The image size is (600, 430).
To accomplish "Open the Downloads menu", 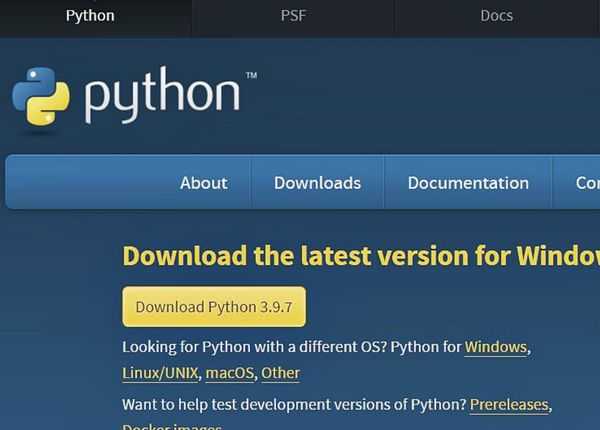I will 317,183.
